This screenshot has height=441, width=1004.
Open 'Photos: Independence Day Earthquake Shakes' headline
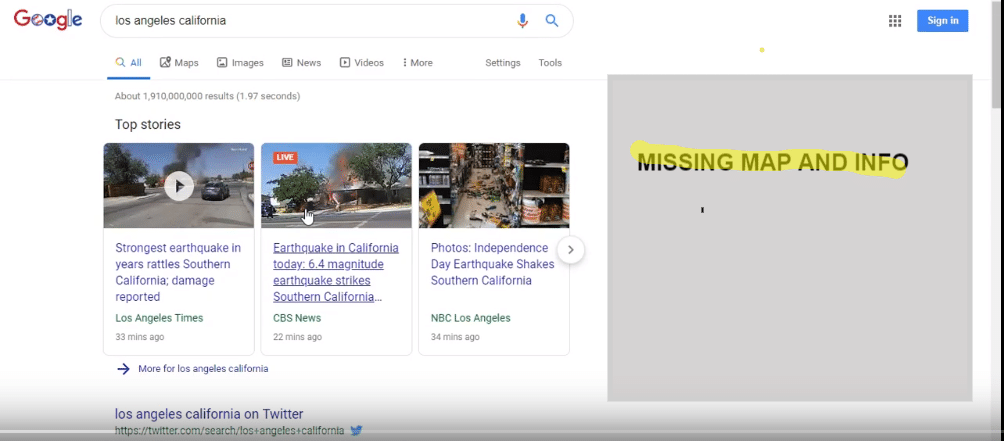click(x=490, y=264)
